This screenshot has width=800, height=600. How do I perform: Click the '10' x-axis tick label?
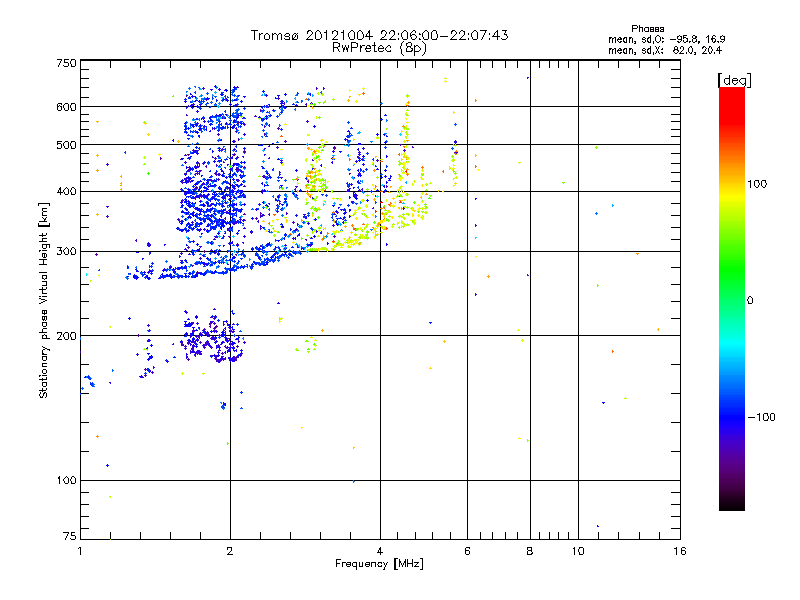click(578, 551)
